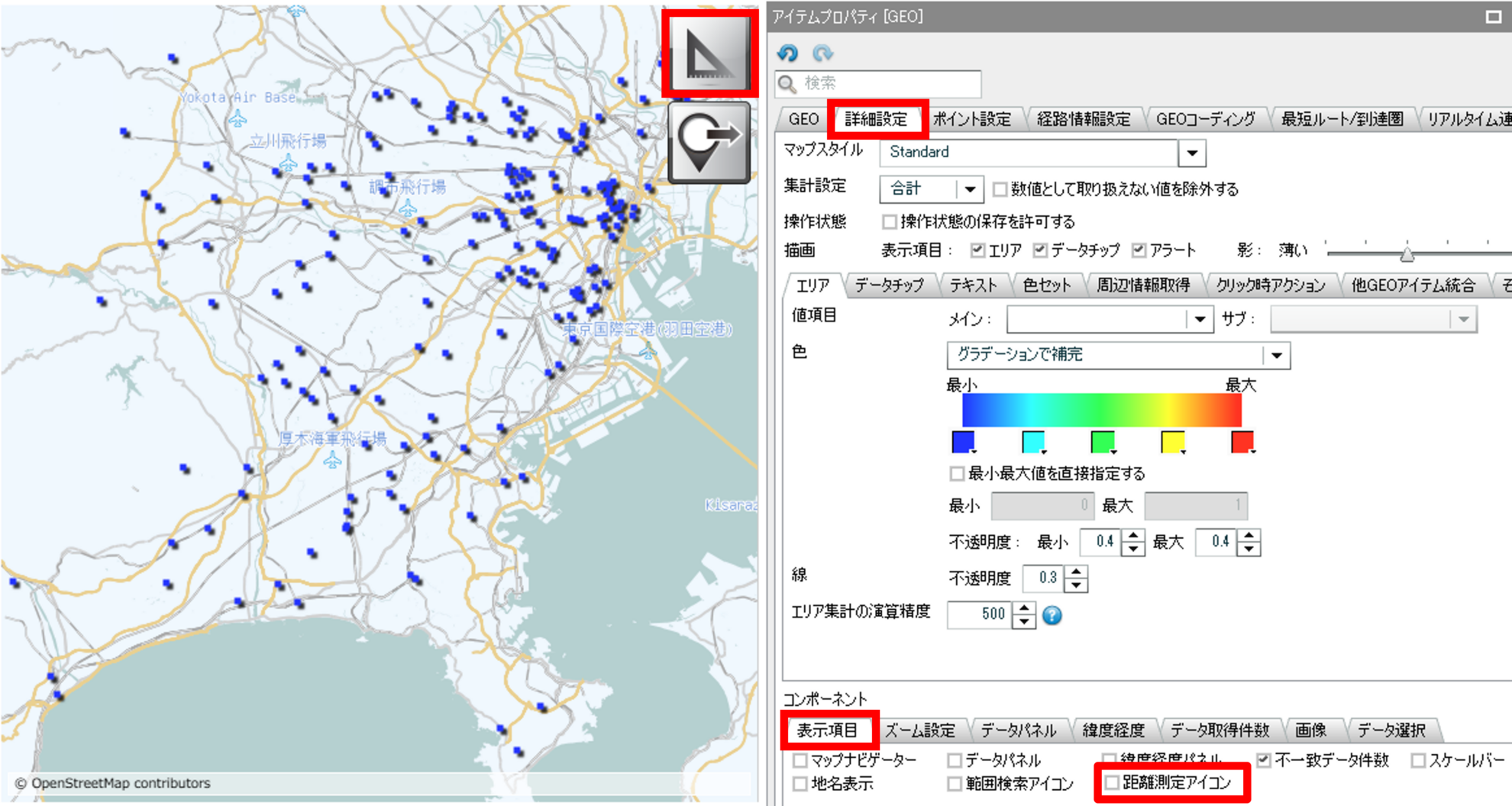
Task: Open the グラデーションで補完 color dropdown
Action: [1276, 356]
